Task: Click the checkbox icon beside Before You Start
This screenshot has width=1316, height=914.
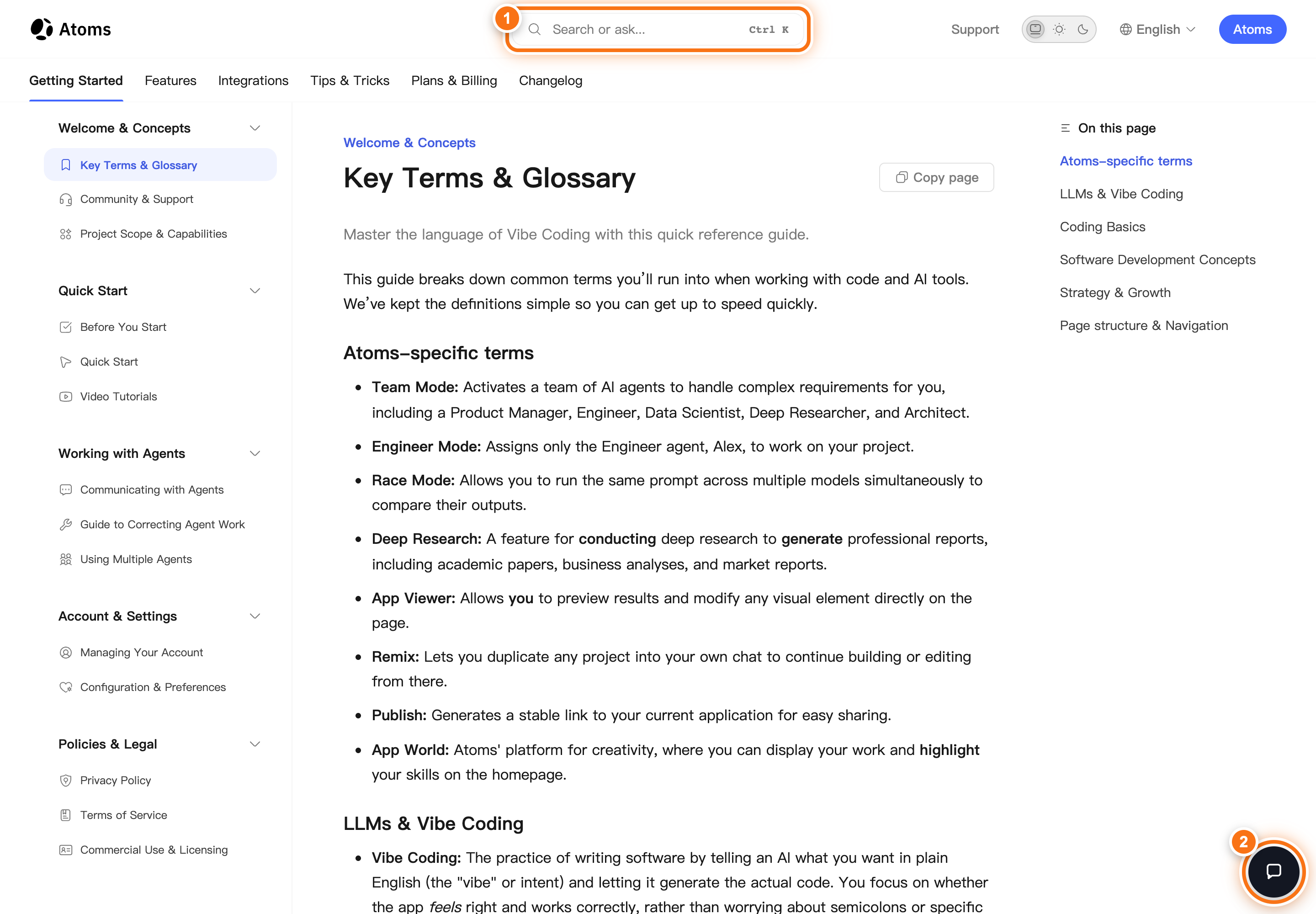Action: click(66, 327)
